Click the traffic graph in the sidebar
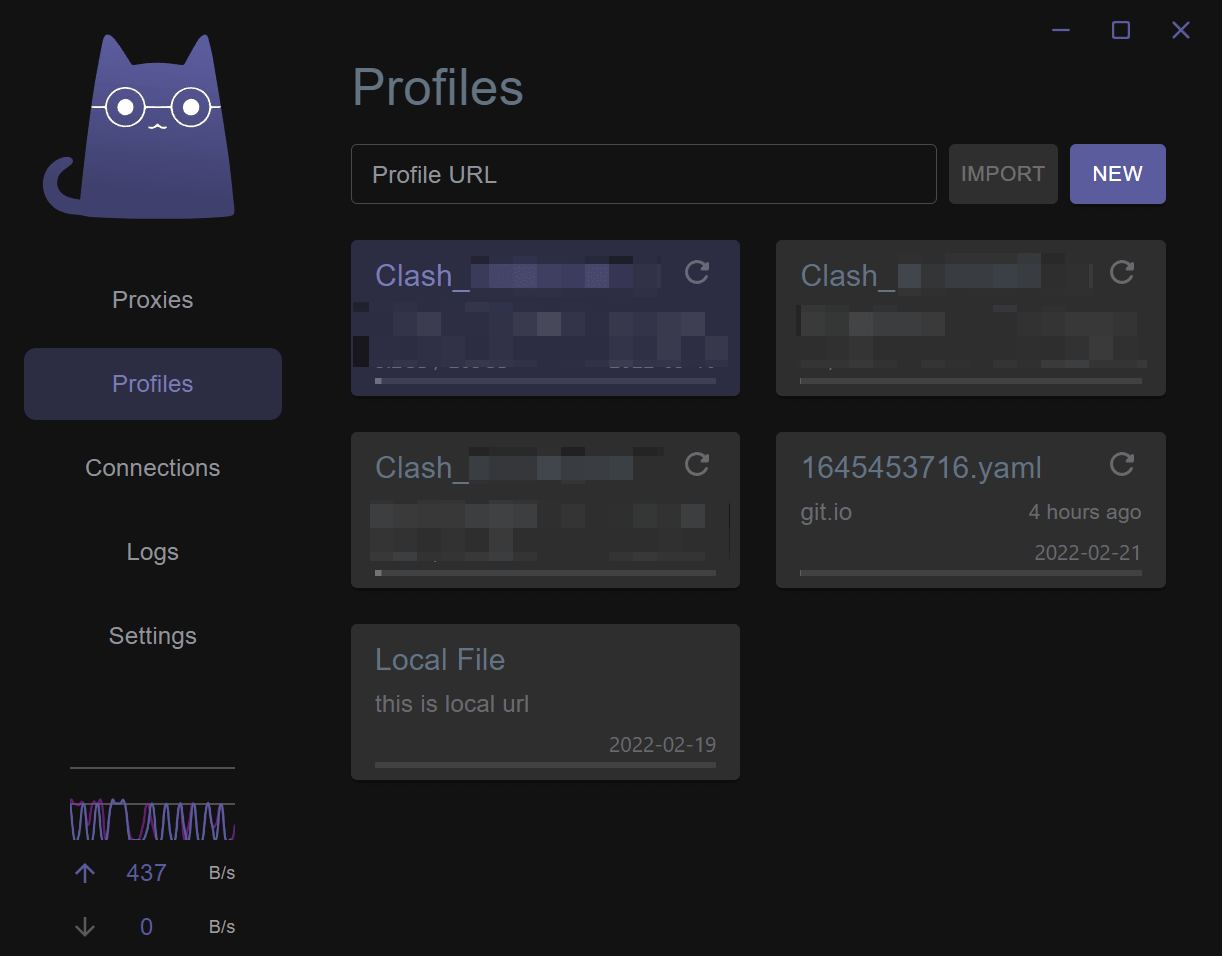The image size is (1222, 956). (152, 819)
